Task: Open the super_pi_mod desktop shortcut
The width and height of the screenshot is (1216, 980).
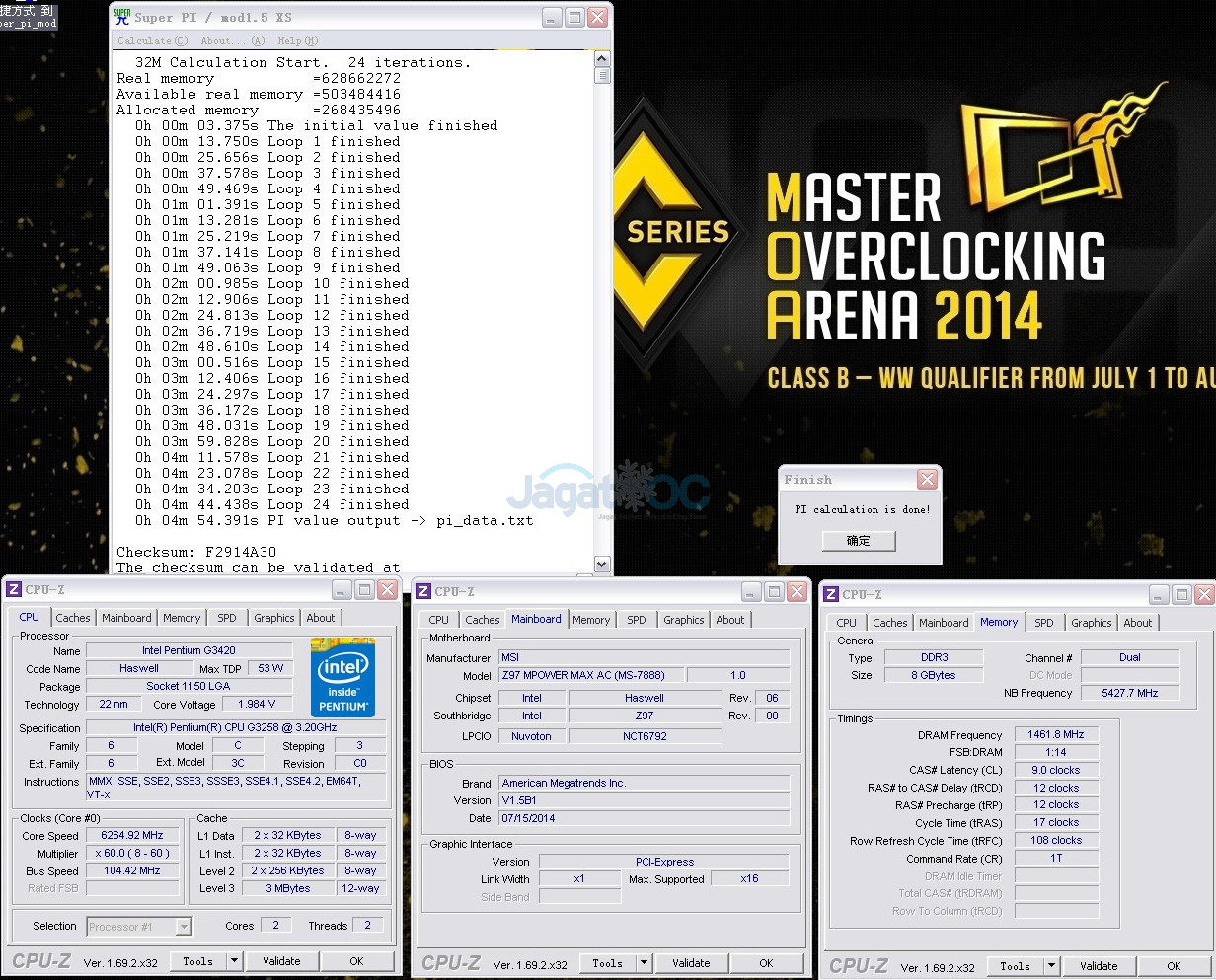Action: (x=28, y=16)
